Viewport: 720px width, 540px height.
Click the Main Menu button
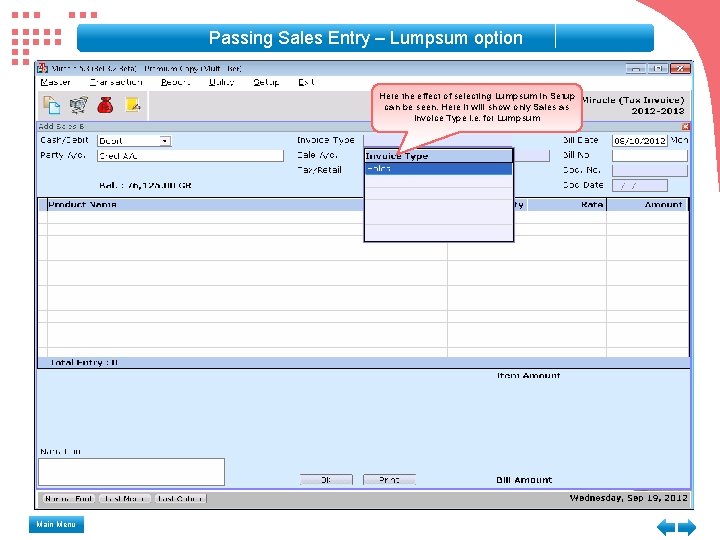pos(56,524)
